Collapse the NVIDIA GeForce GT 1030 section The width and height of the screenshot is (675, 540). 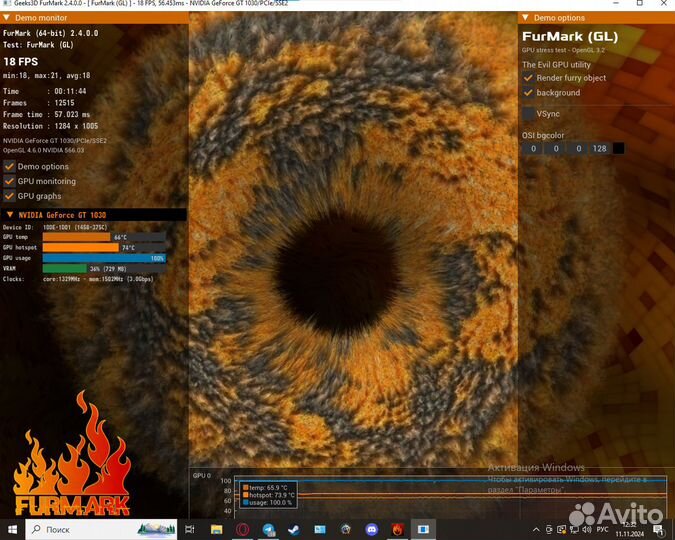point(9,215)
